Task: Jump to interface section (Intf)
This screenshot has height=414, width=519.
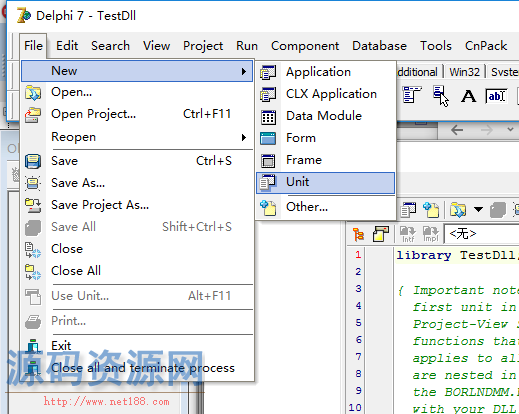Action: 408,234
